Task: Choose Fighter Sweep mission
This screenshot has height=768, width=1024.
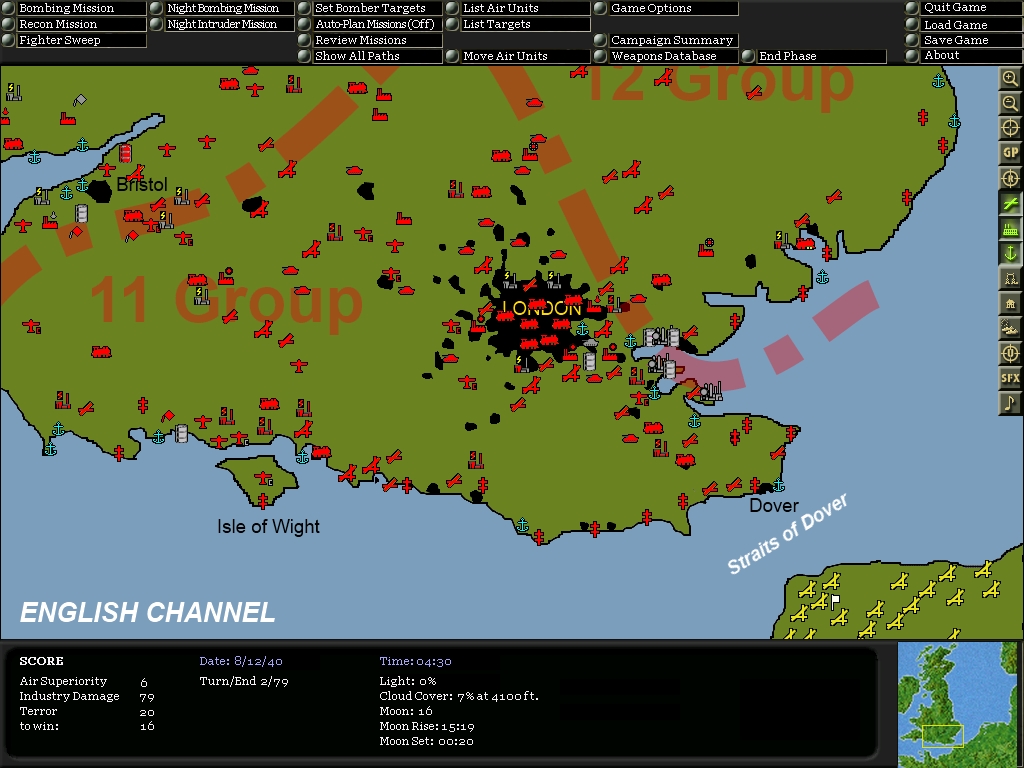Action: (x=74, y=40)
